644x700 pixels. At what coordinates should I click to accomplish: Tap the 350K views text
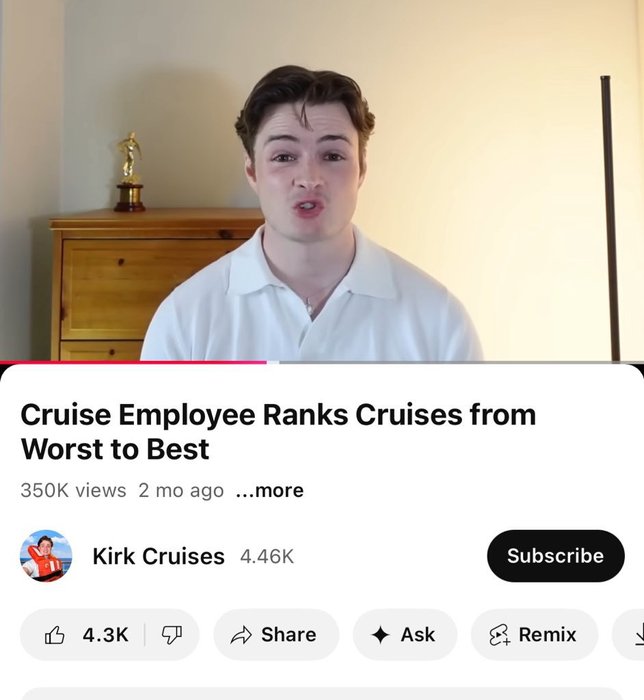point(73,490)
